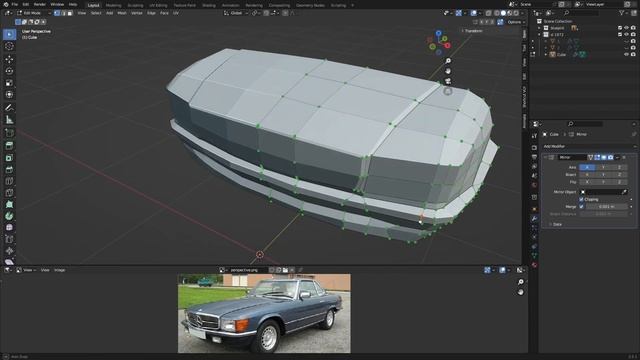Image resolution: width=640 pixels, height=360 pixels.
Task: Select the Select Box tool
Action: coord(9,34)
